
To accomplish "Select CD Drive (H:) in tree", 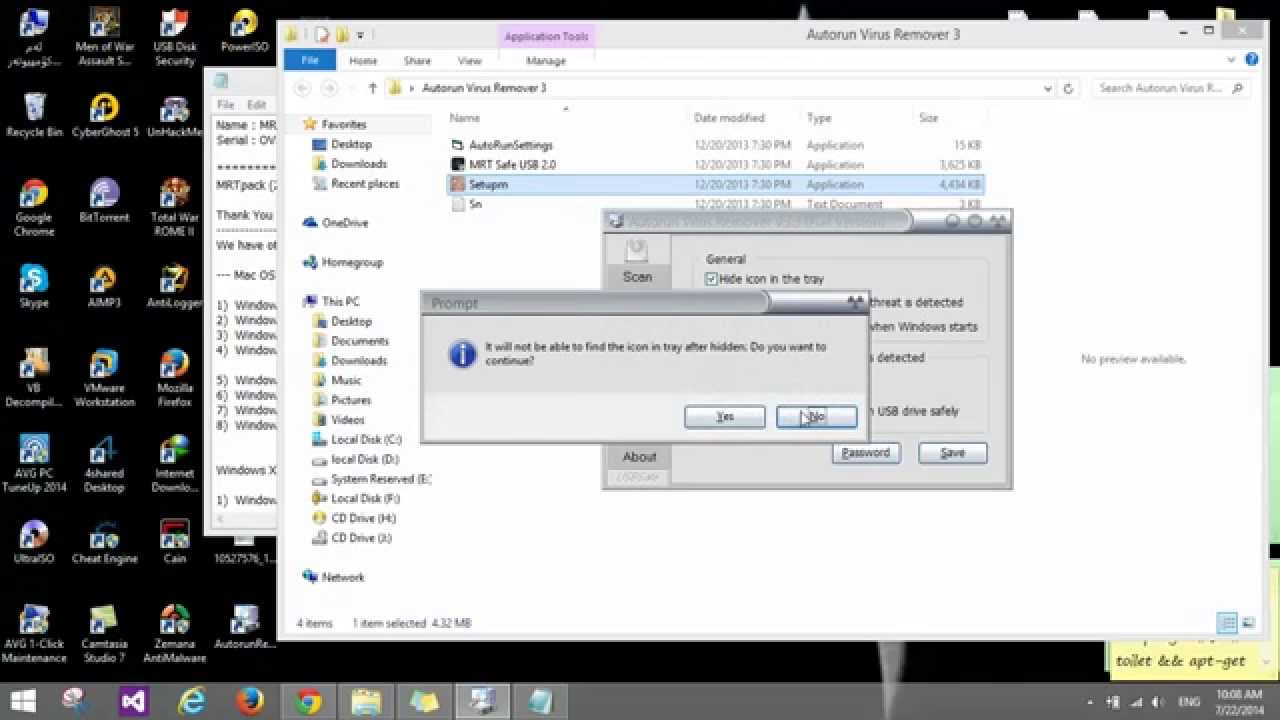I will click(x=363, y=518).
